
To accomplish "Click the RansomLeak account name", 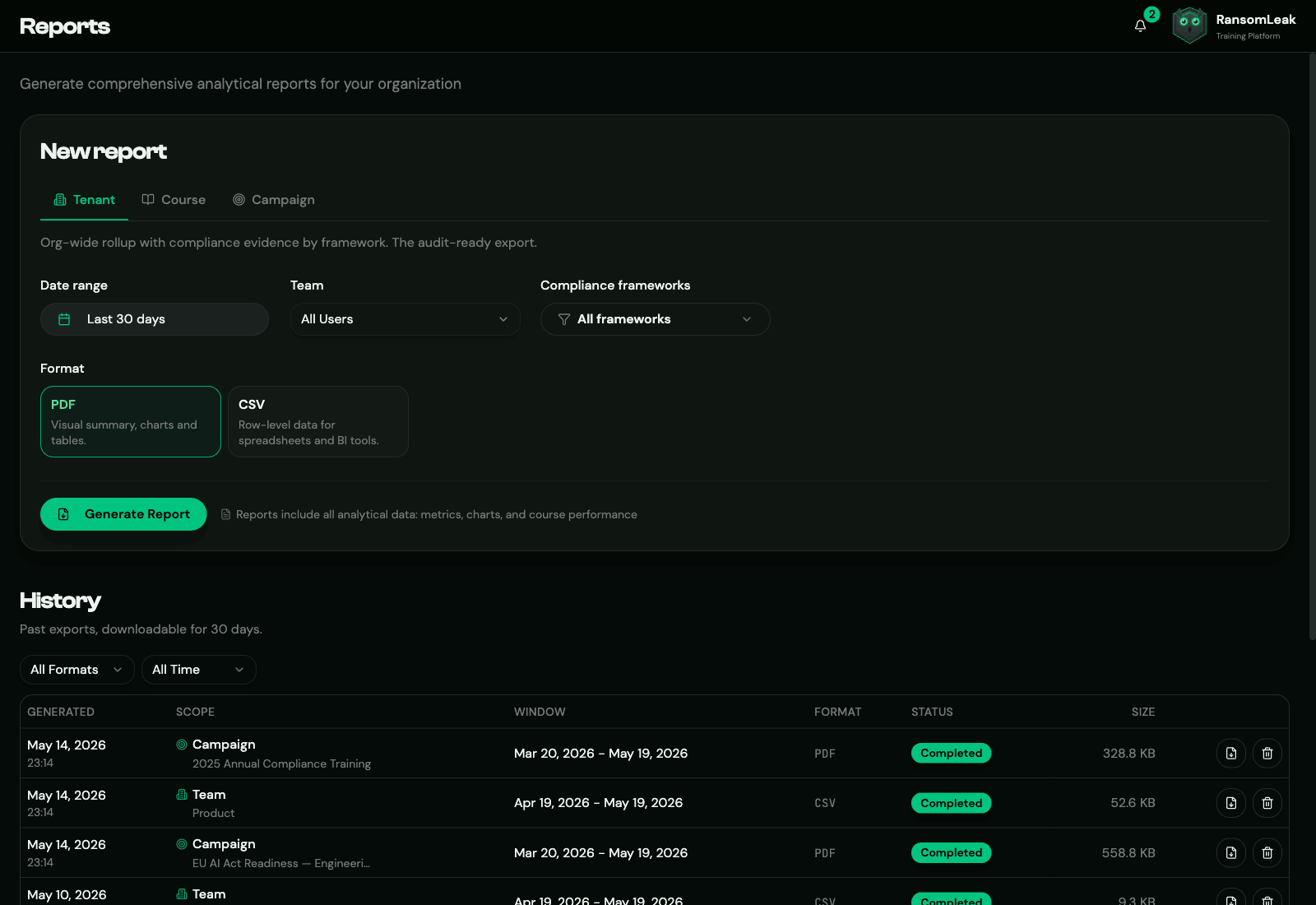I will 1256,20.
